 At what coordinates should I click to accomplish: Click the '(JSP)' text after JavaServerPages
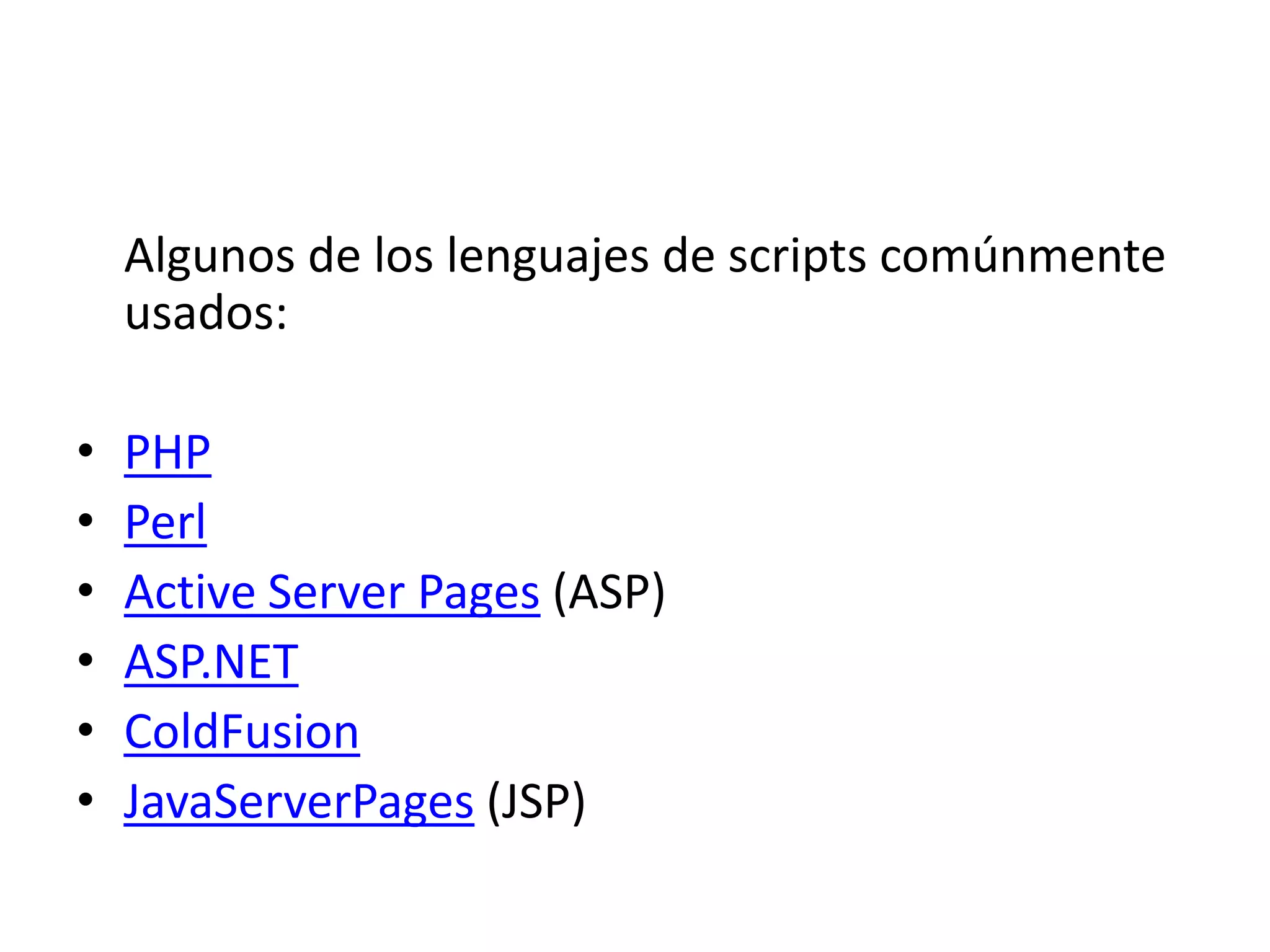click(536, 803)
